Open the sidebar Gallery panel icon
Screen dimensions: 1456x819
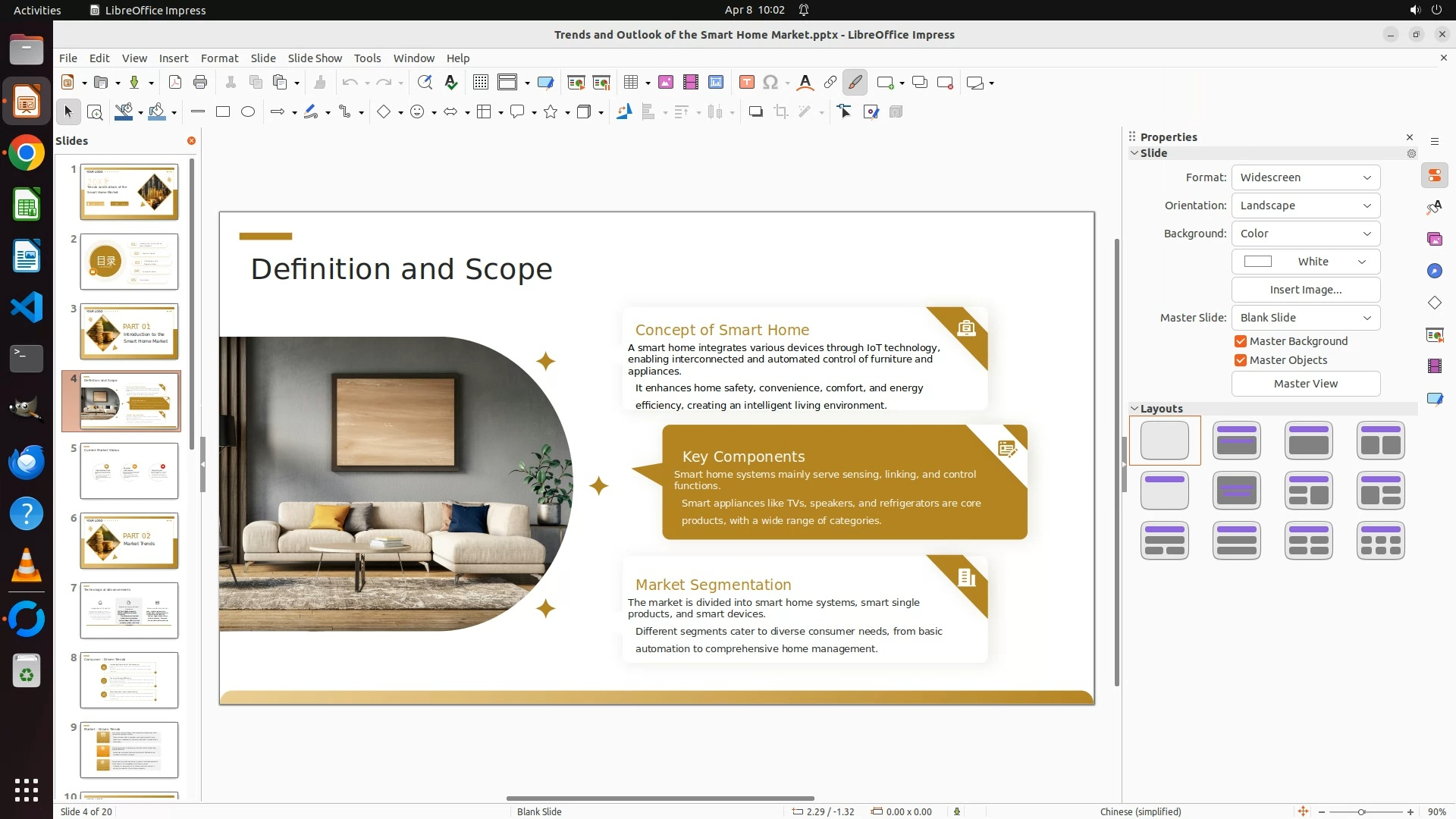[1434, 240]
